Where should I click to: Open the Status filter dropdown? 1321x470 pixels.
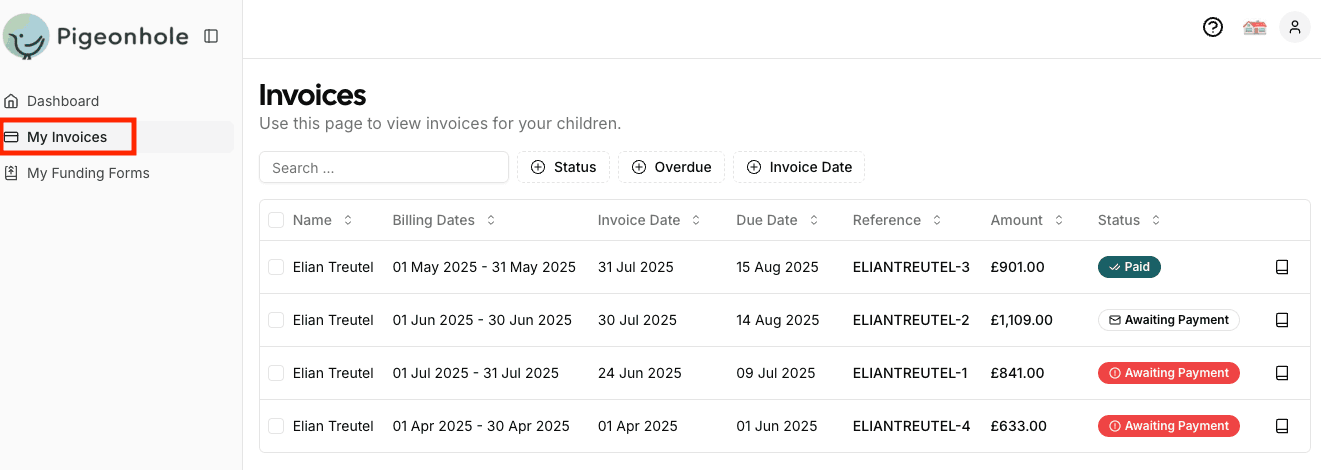(x=563, y=167)
